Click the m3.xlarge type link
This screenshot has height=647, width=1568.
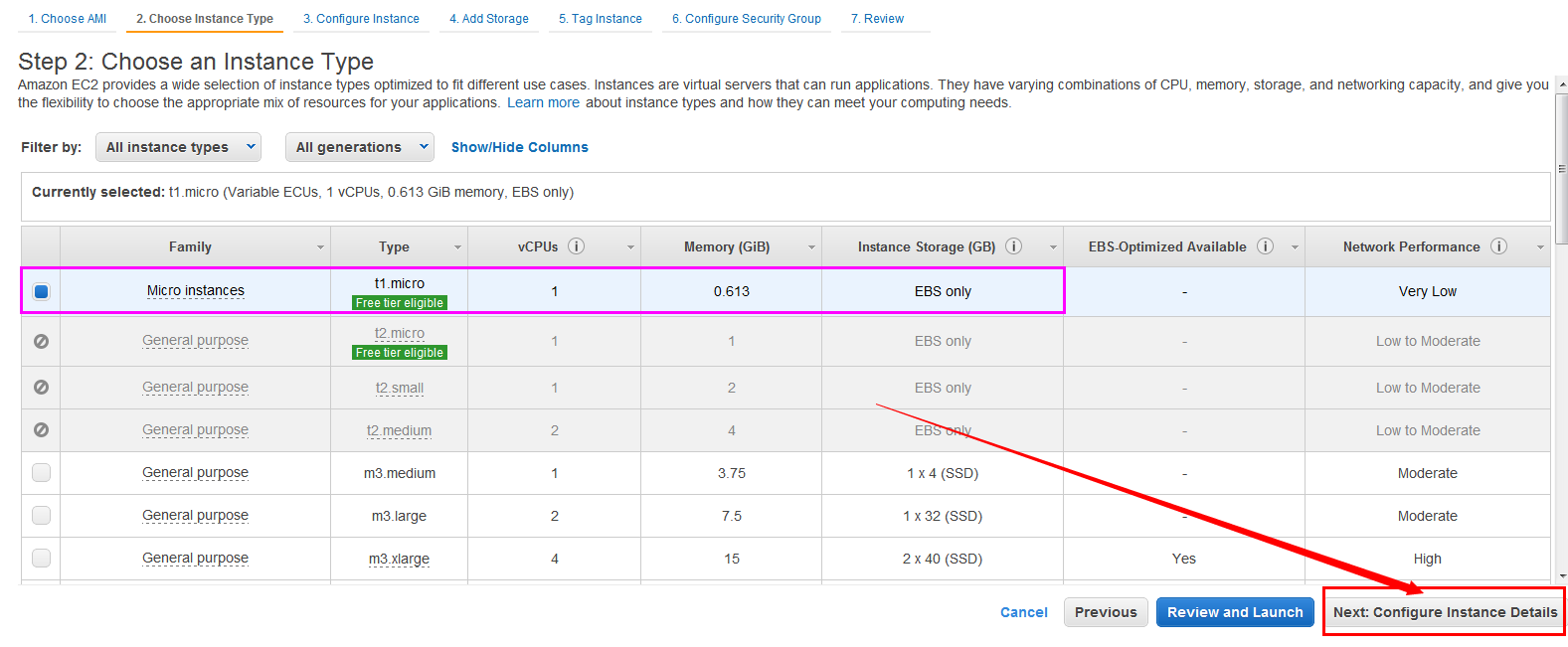(400, 559)
